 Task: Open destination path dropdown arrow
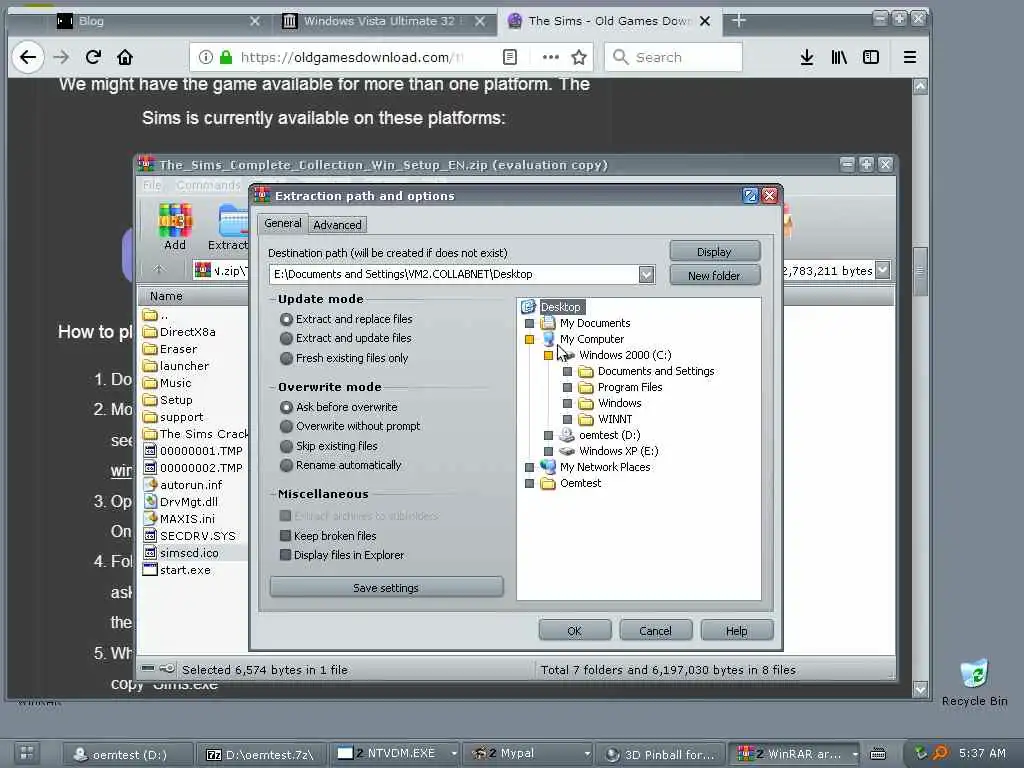click(x=646, y=274)
